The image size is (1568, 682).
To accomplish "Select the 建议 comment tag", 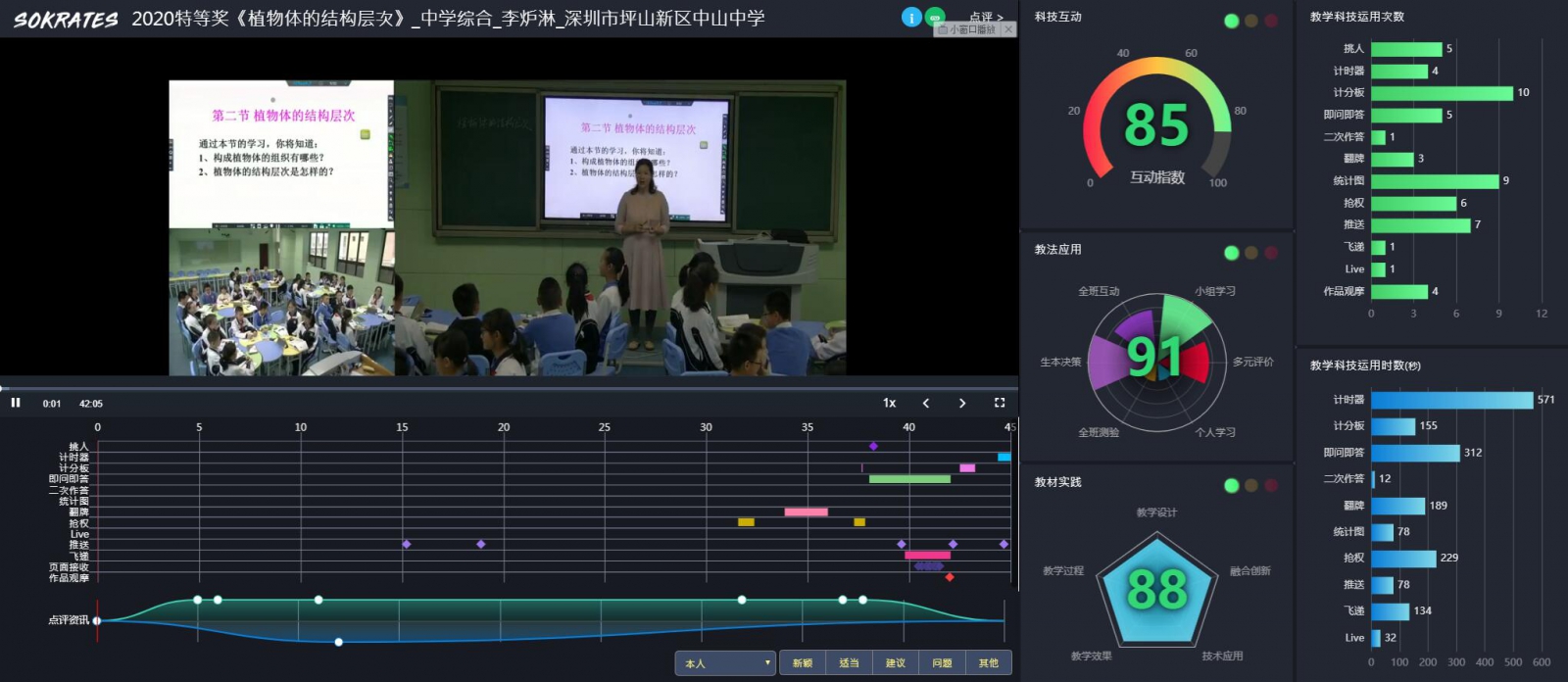I will point(896,663).
